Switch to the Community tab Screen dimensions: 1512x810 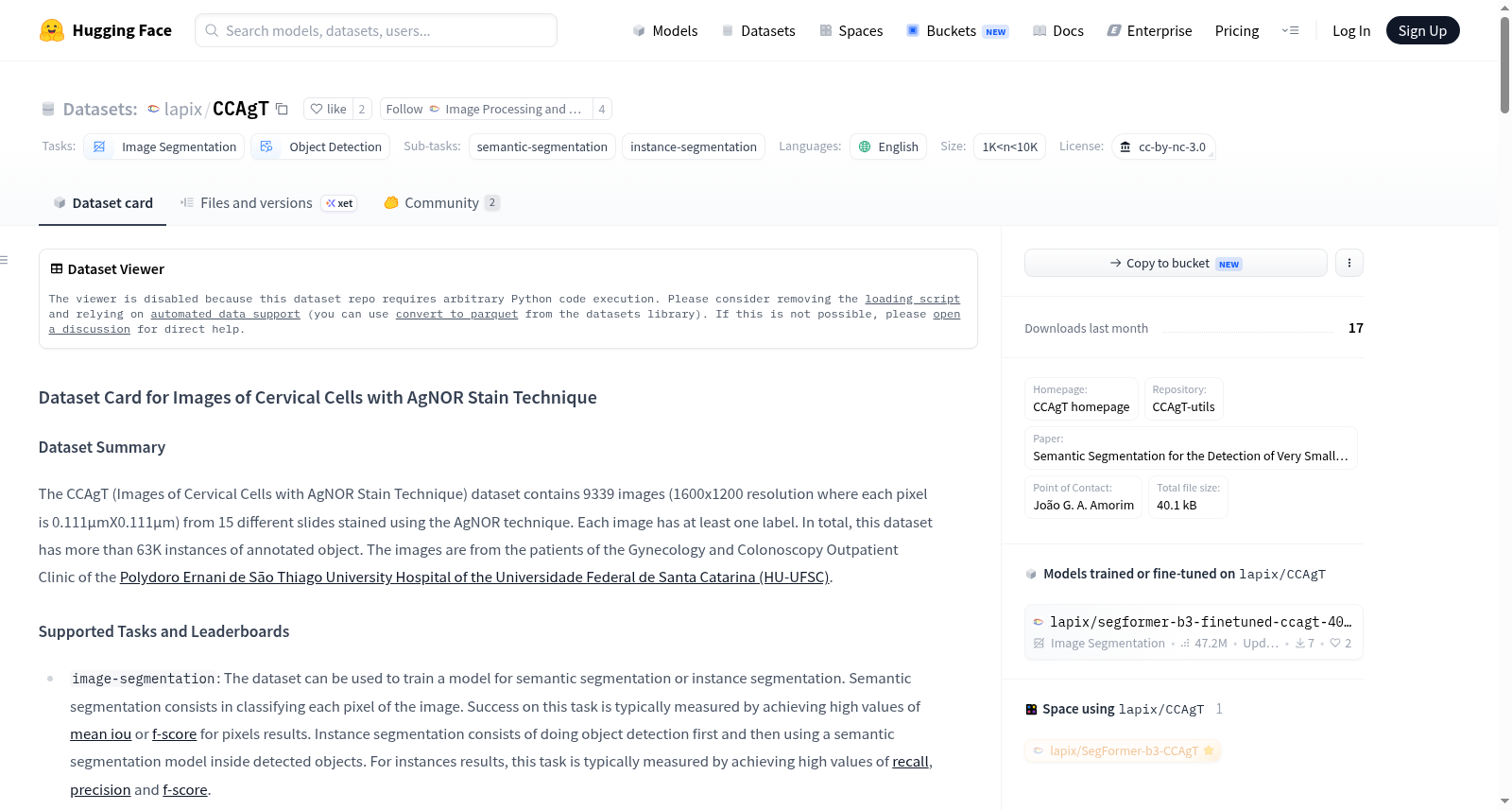click(441, 203)
